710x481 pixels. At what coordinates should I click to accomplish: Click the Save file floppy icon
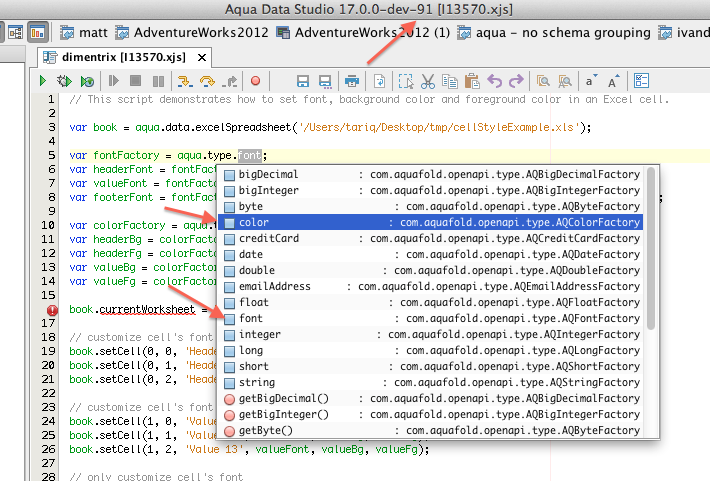coord(302,82)
